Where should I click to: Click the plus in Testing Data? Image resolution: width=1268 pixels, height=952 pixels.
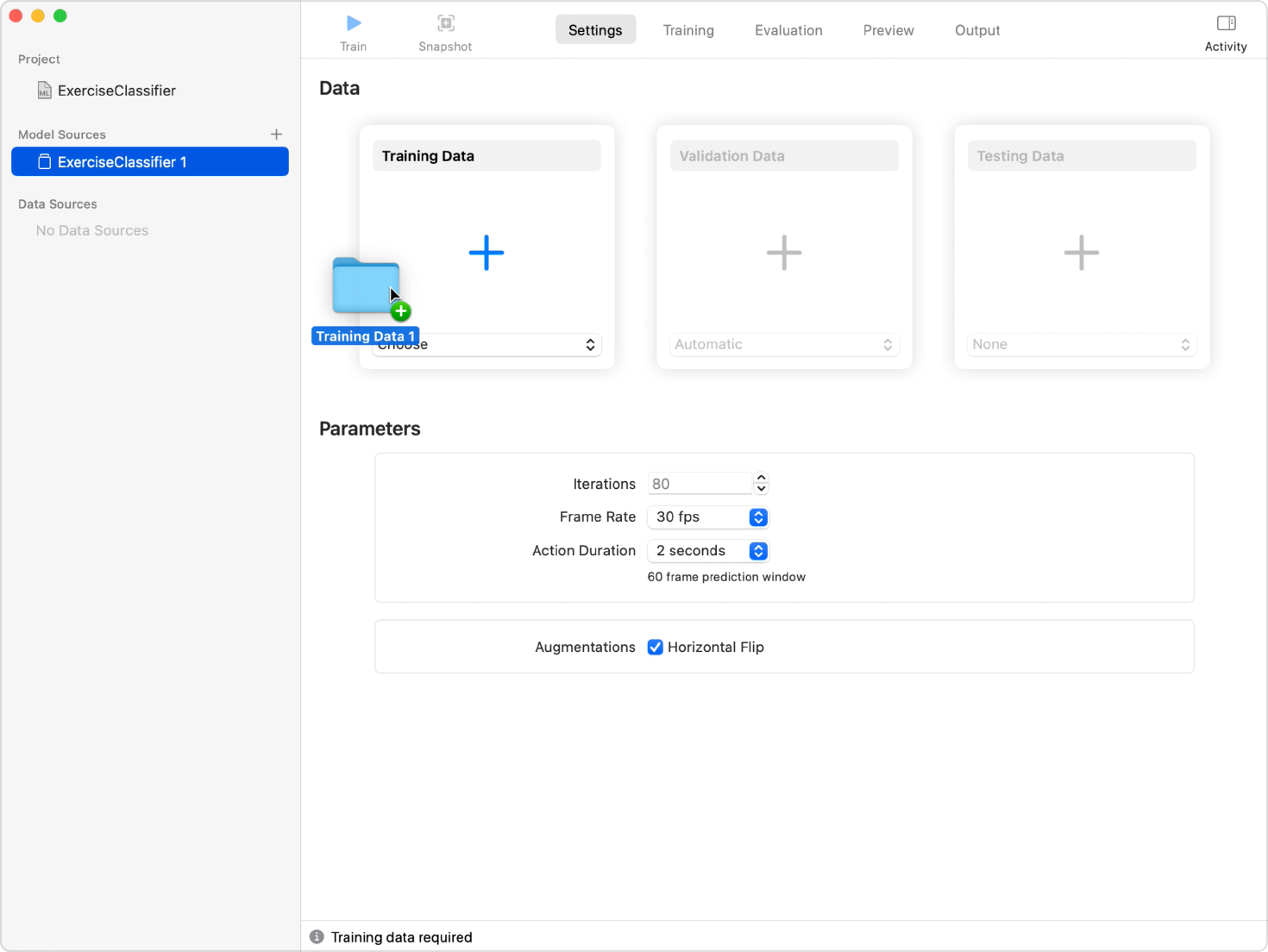1081,253
